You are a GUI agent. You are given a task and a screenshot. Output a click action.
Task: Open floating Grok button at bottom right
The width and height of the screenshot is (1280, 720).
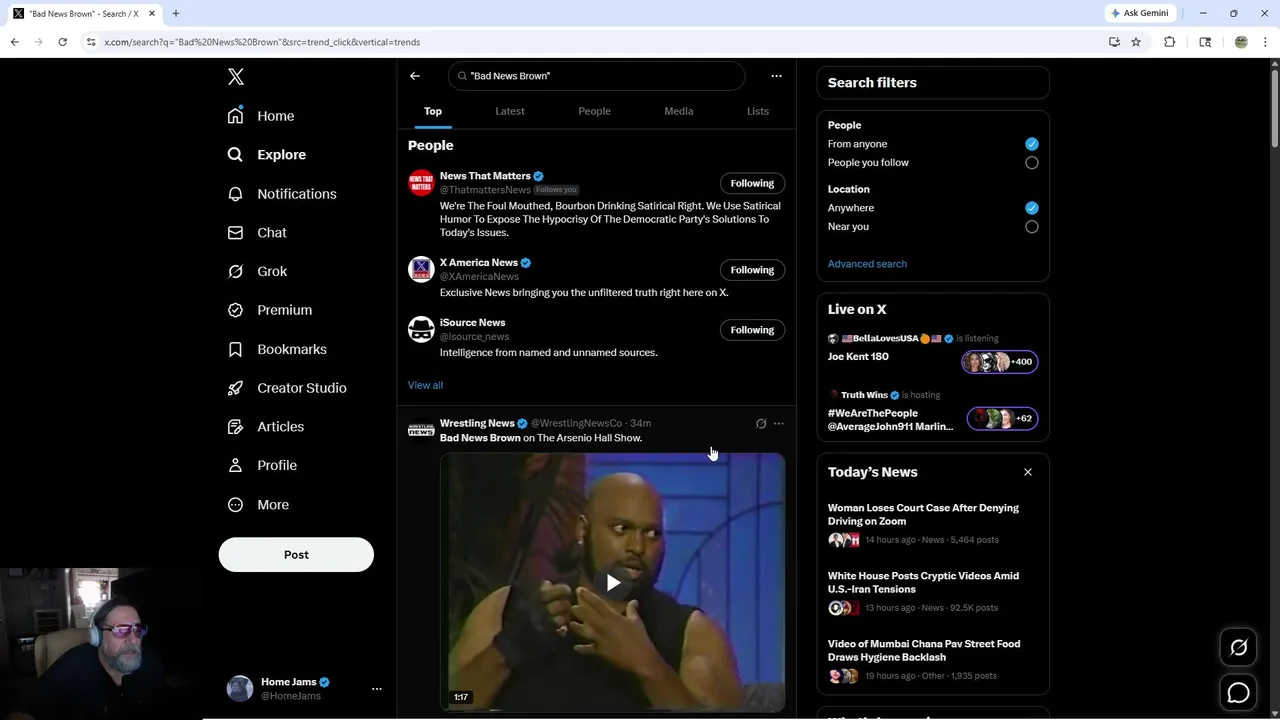coord(1238,648)
